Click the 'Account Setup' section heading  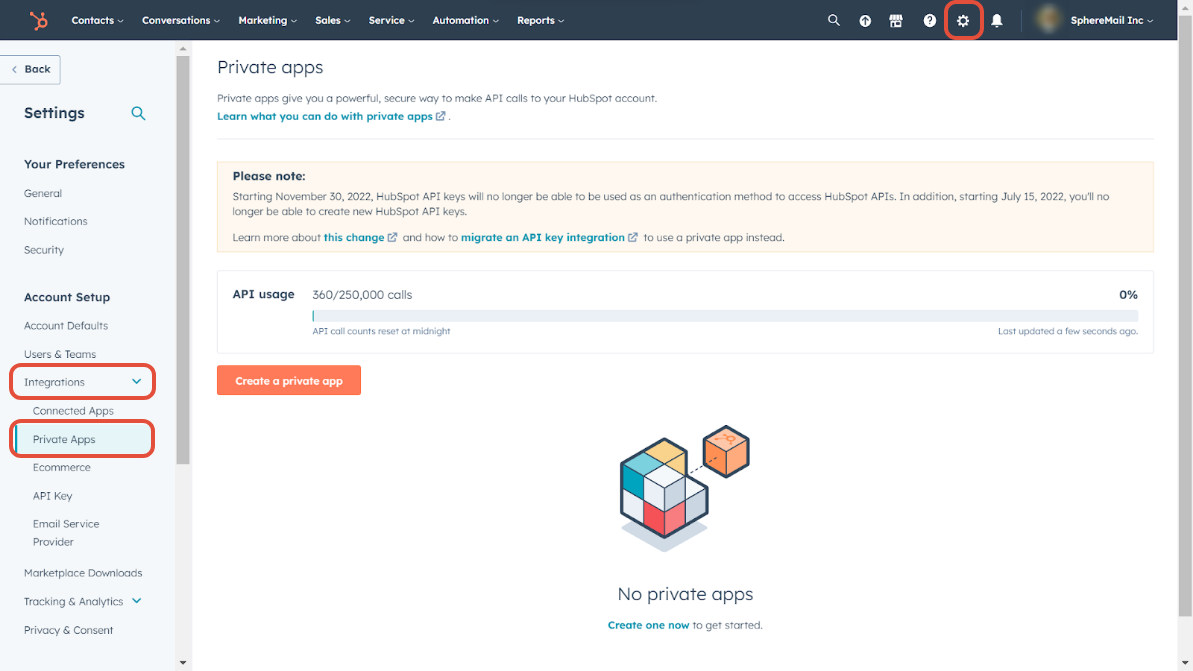tap(67, 297)
